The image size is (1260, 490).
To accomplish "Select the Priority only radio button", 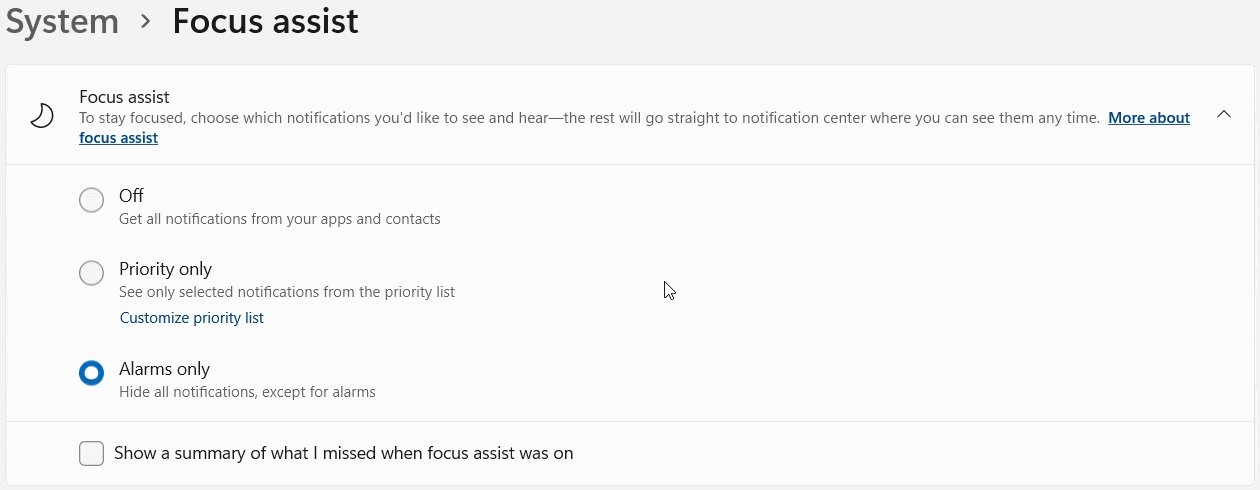I will tap(91, 273).
